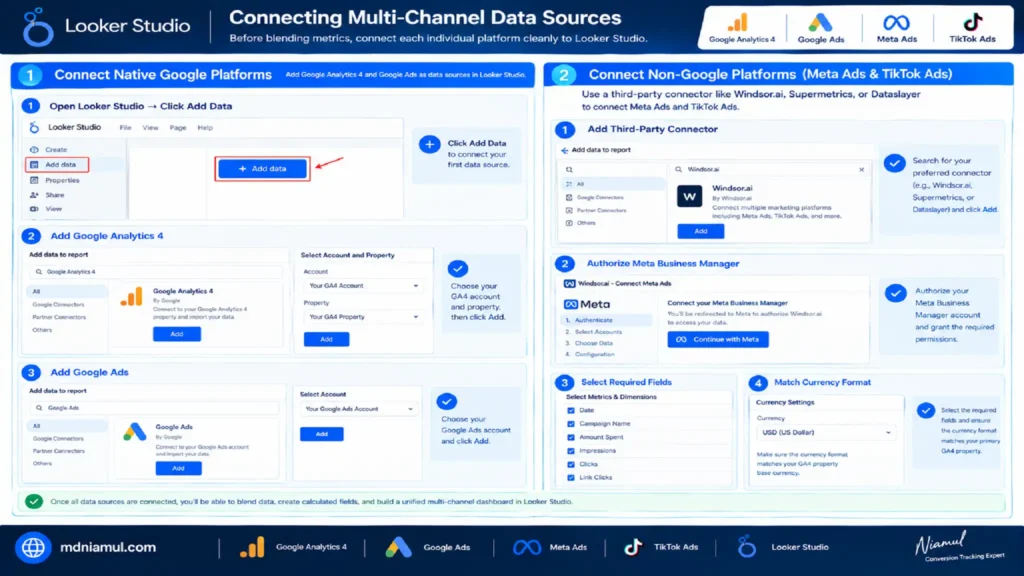1024x576 pixels.
Task: Select the Authenticate step in the Meta setup list
Action: coord(606,320)
